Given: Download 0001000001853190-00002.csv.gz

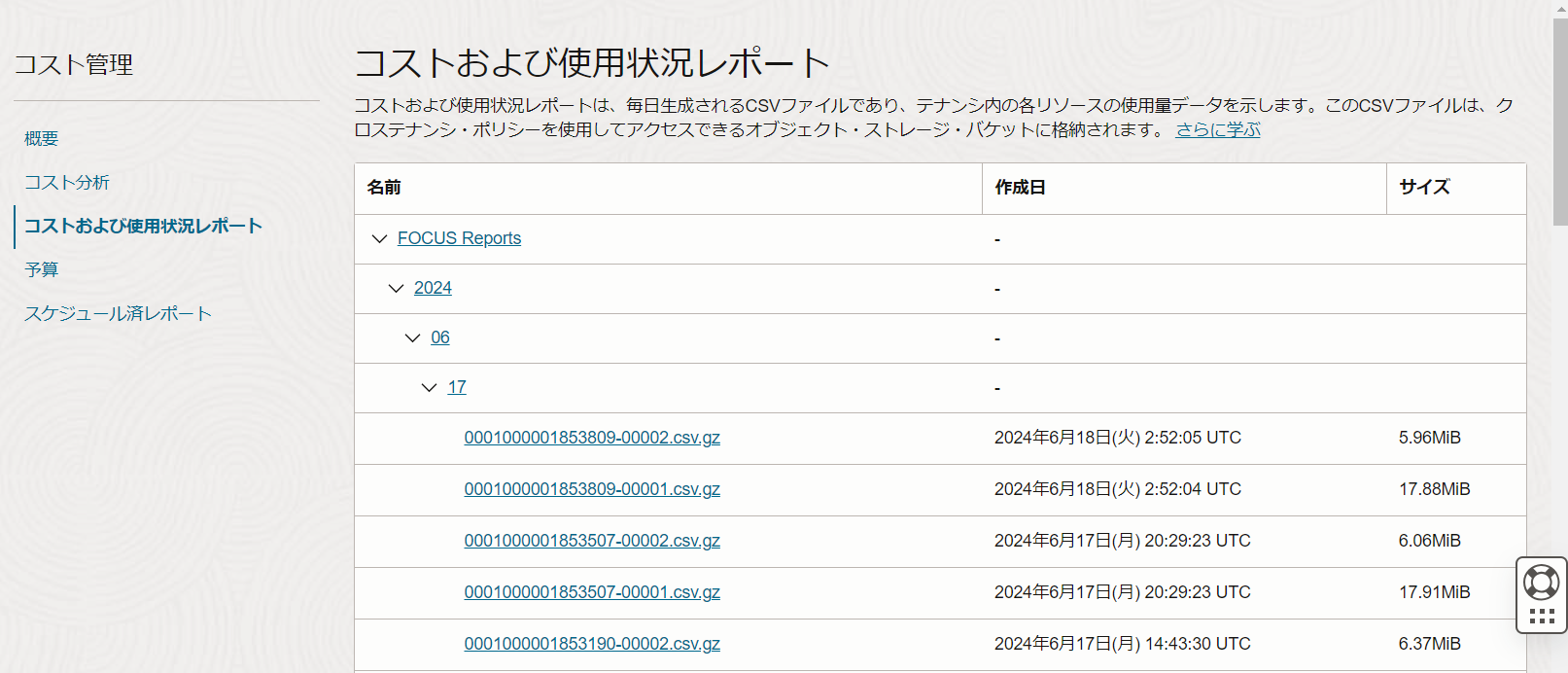Looking at the screenshot, I should [592, 644].
